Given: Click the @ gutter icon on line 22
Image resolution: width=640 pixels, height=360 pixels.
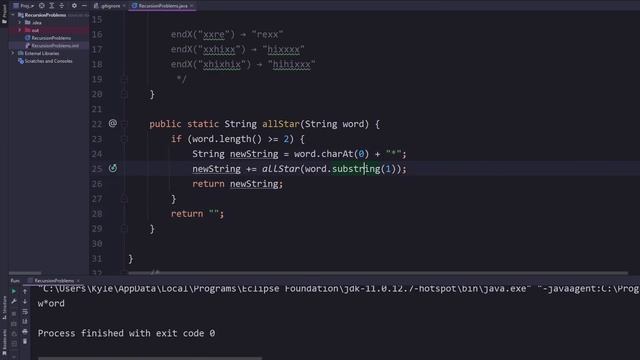Looking at the screenshot, I should tap(113, 123).
